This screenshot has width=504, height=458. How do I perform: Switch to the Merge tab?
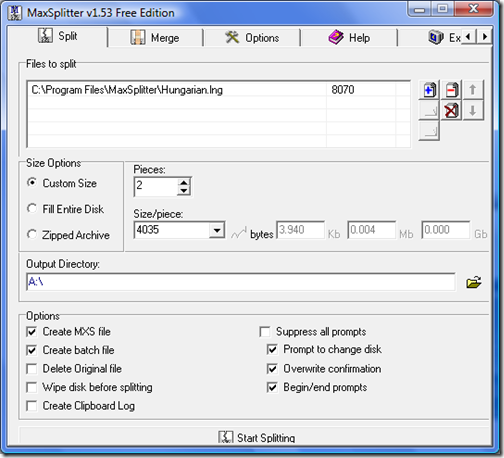155,38
